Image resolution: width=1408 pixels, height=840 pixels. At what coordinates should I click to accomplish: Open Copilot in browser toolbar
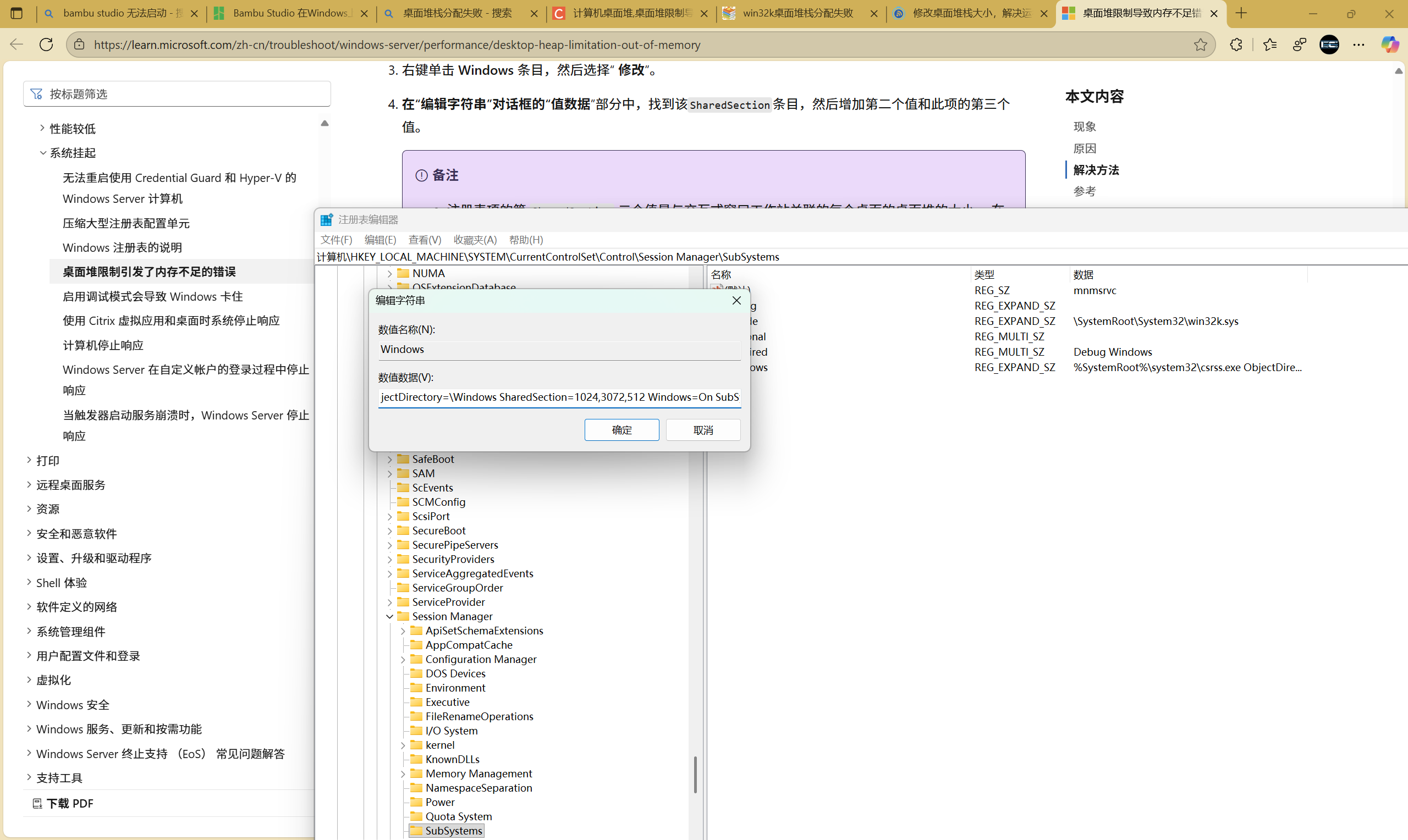coord(1389,44)
